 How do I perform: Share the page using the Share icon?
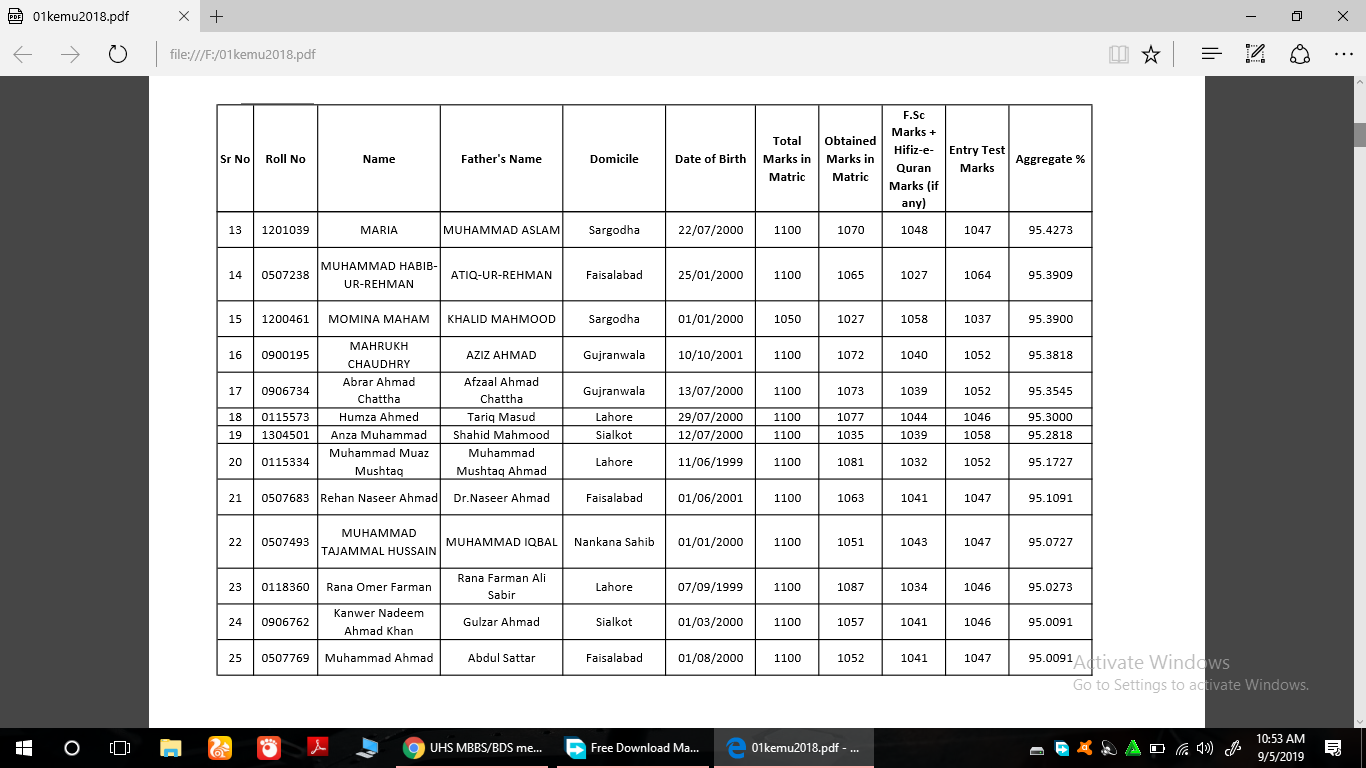click(1300, 53)
